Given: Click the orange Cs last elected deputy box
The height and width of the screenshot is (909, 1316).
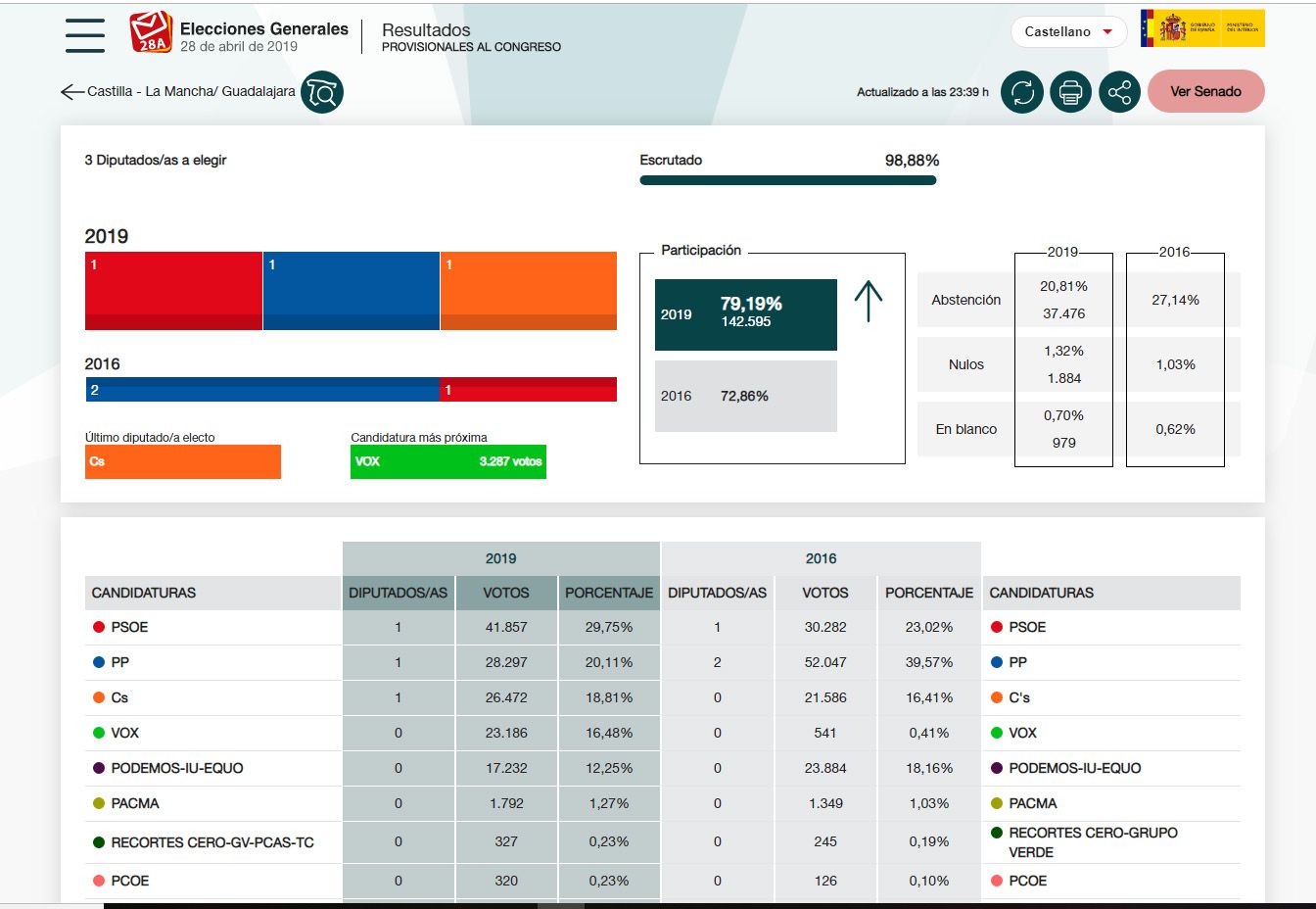Looking at the screenshot, I should 183,461.
